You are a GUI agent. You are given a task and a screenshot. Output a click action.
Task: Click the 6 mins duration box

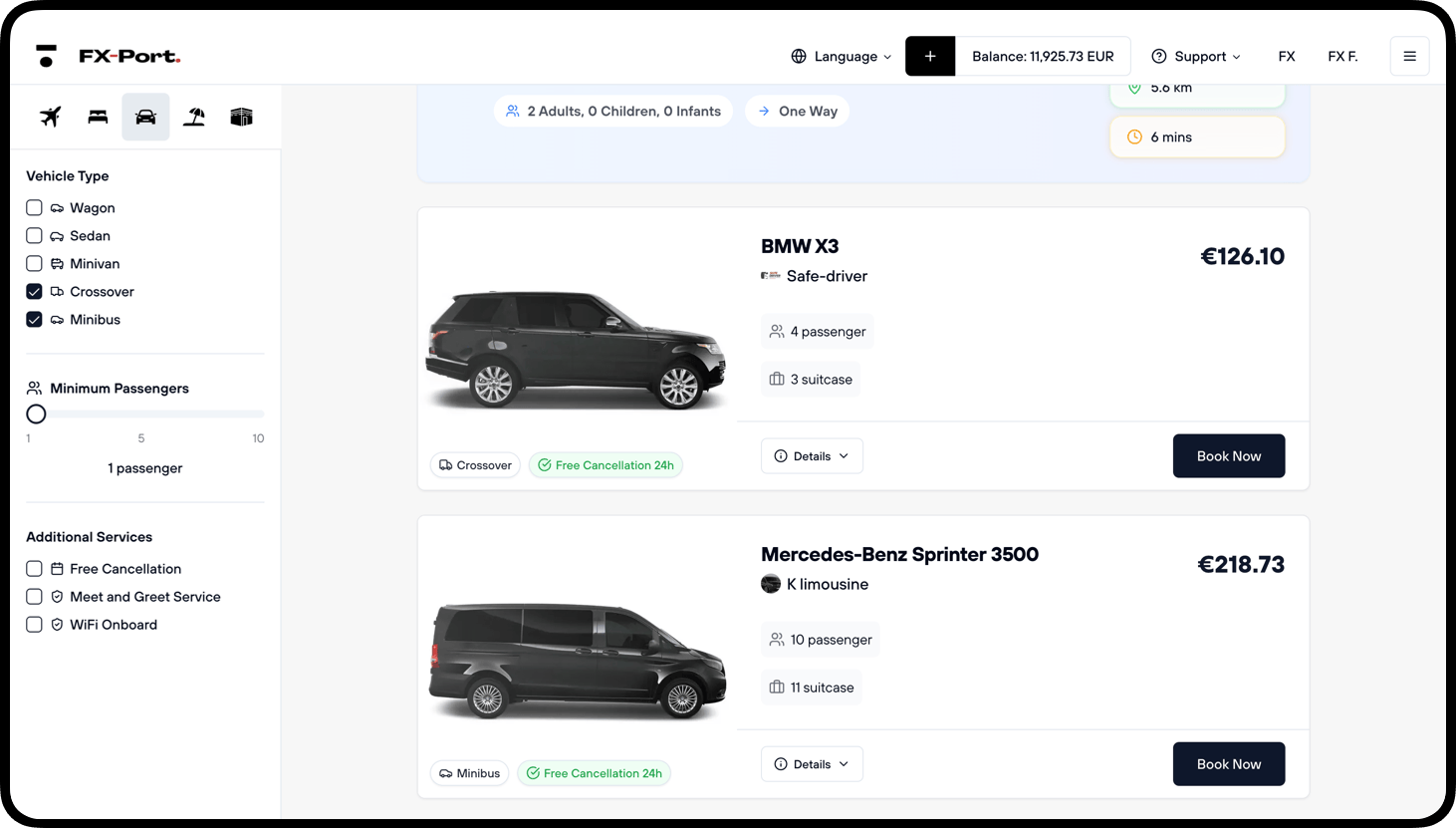point(1197,137)
